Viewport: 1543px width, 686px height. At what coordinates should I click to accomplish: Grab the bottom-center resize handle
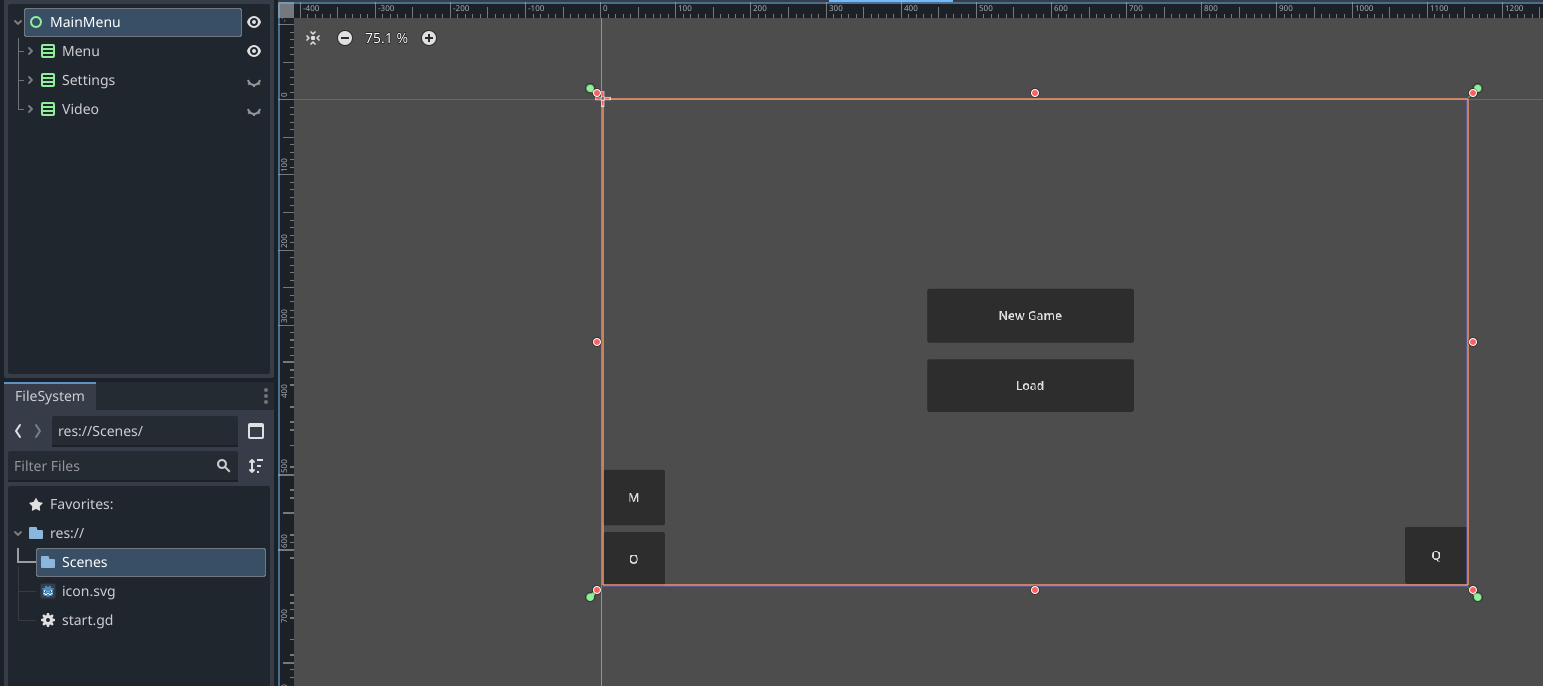tap(1035, 590)
